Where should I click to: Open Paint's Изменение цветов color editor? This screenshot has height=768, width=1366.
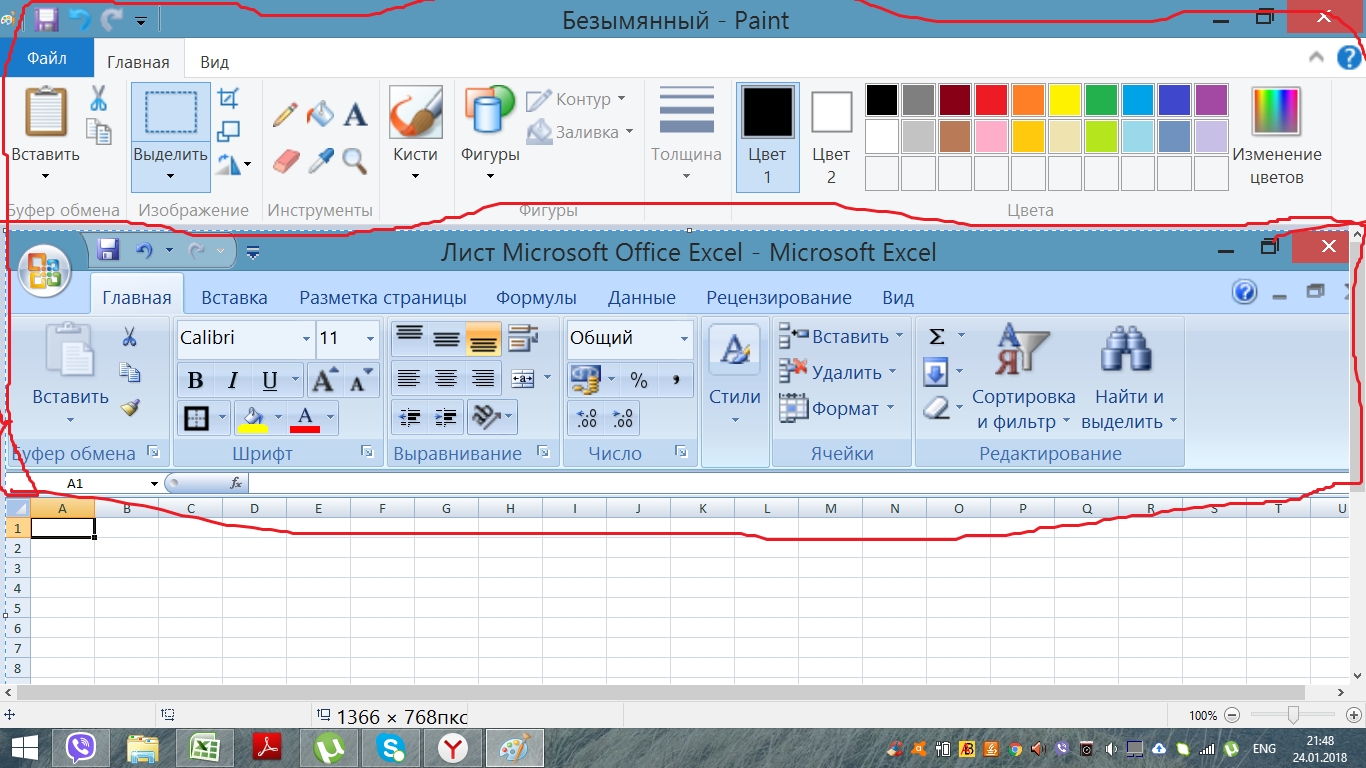coord(1277,137)
